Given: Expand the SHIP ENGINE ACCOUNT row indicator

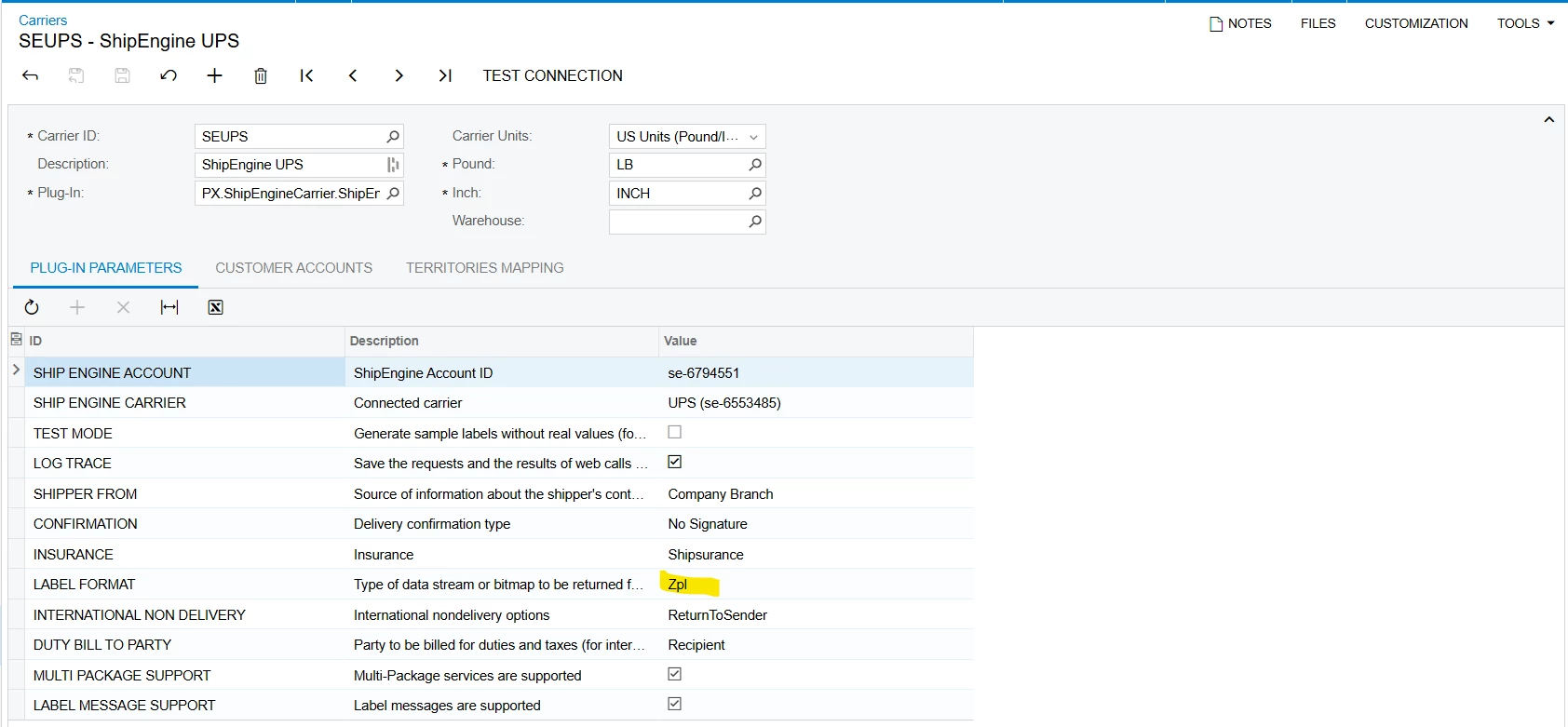Looking at the screenshot, I should click(x=16, y=370).
